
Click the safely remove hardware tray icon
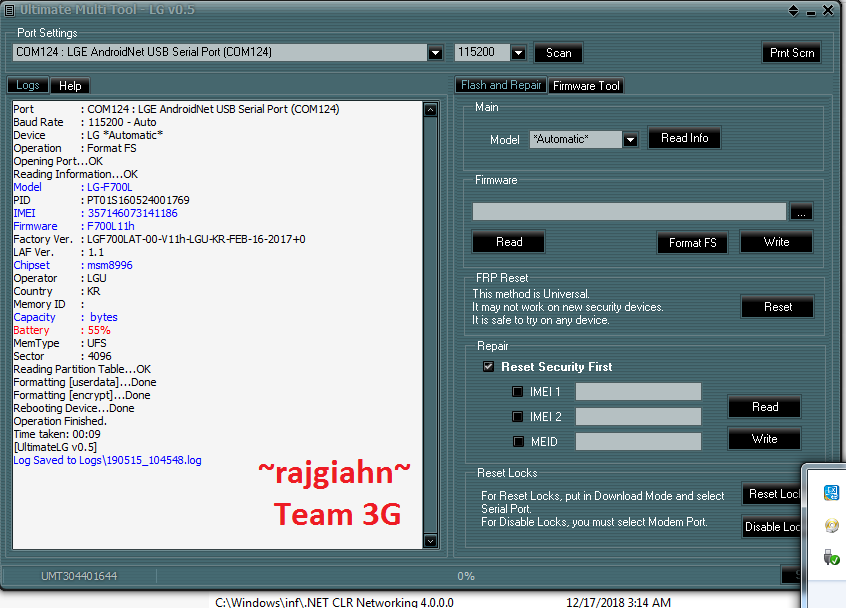pos(831,557)
